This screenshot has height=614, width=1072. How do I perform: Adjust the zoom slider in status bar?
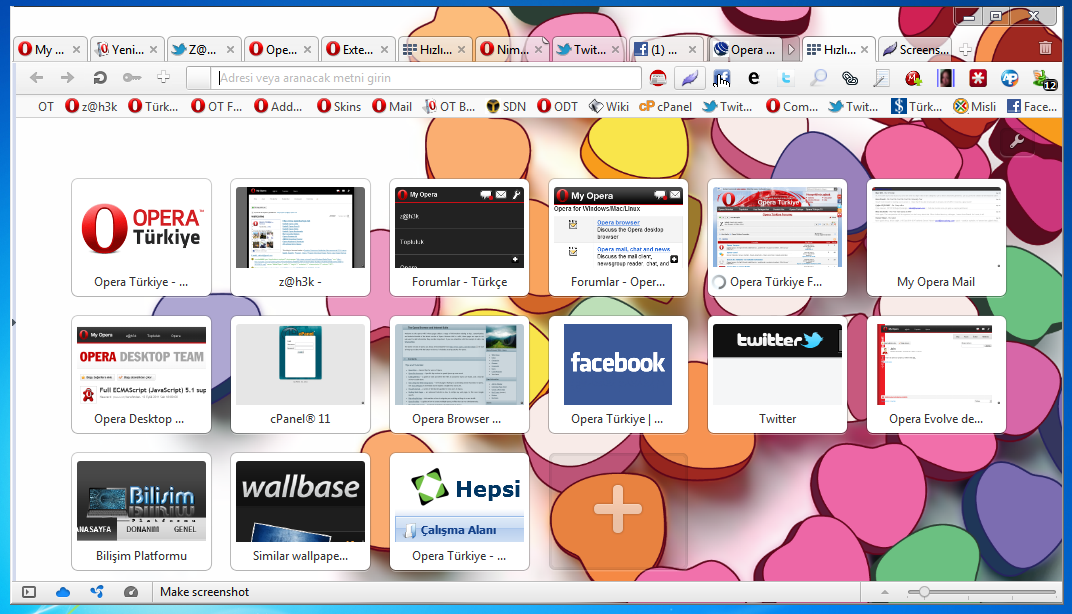[x=982, y=592]
